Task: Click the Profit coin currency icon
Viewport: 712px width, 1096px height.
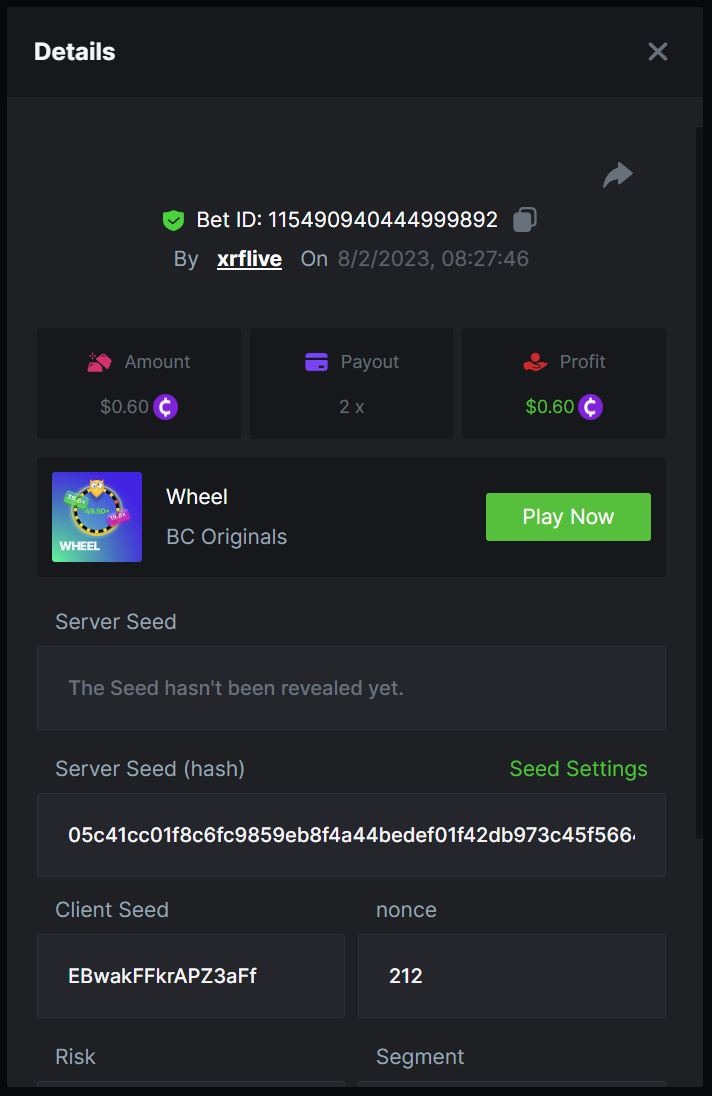Action: (x=591, y=407)
